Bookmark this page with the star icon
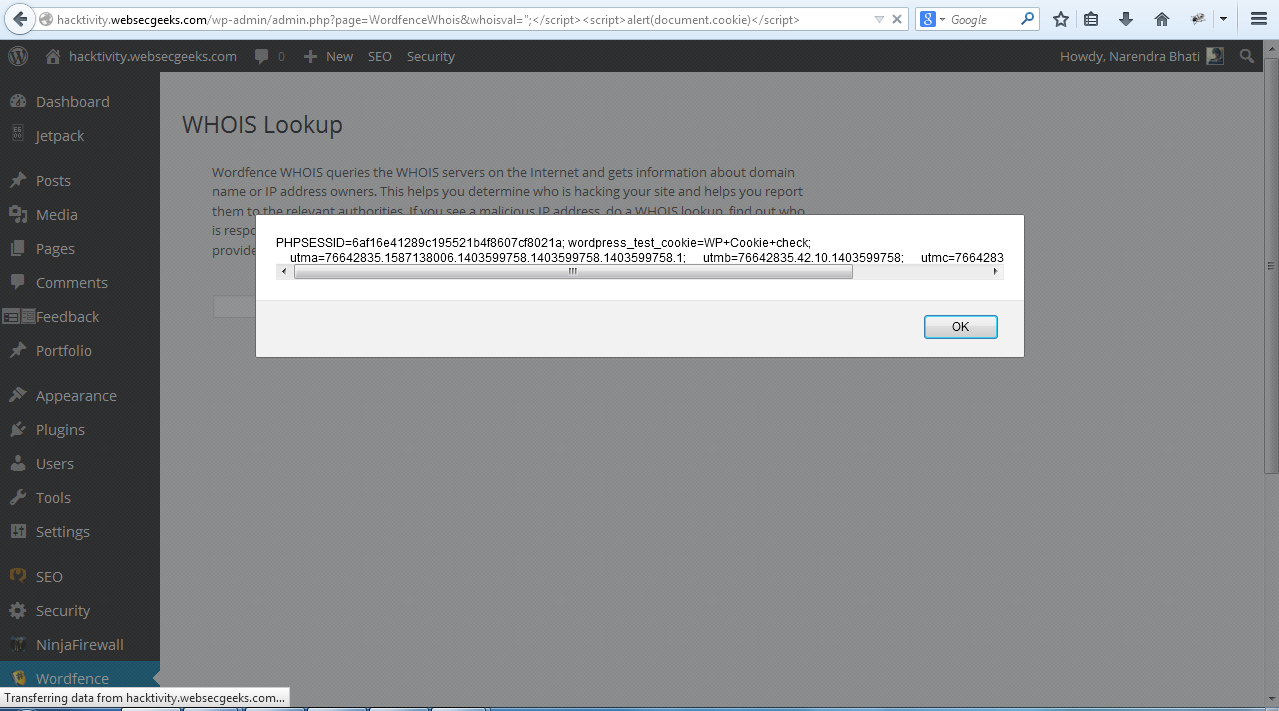This screenshot has width=1279, height=711. 1061,19
